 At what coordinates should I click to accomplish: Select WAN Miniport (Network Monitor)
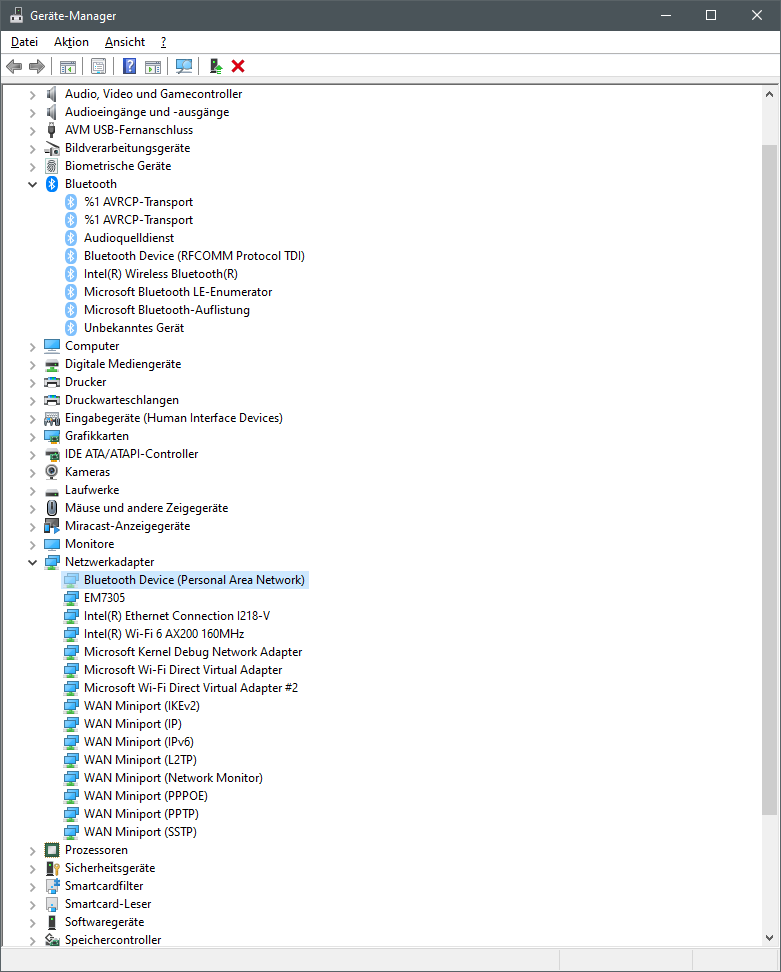pos(173,778)
